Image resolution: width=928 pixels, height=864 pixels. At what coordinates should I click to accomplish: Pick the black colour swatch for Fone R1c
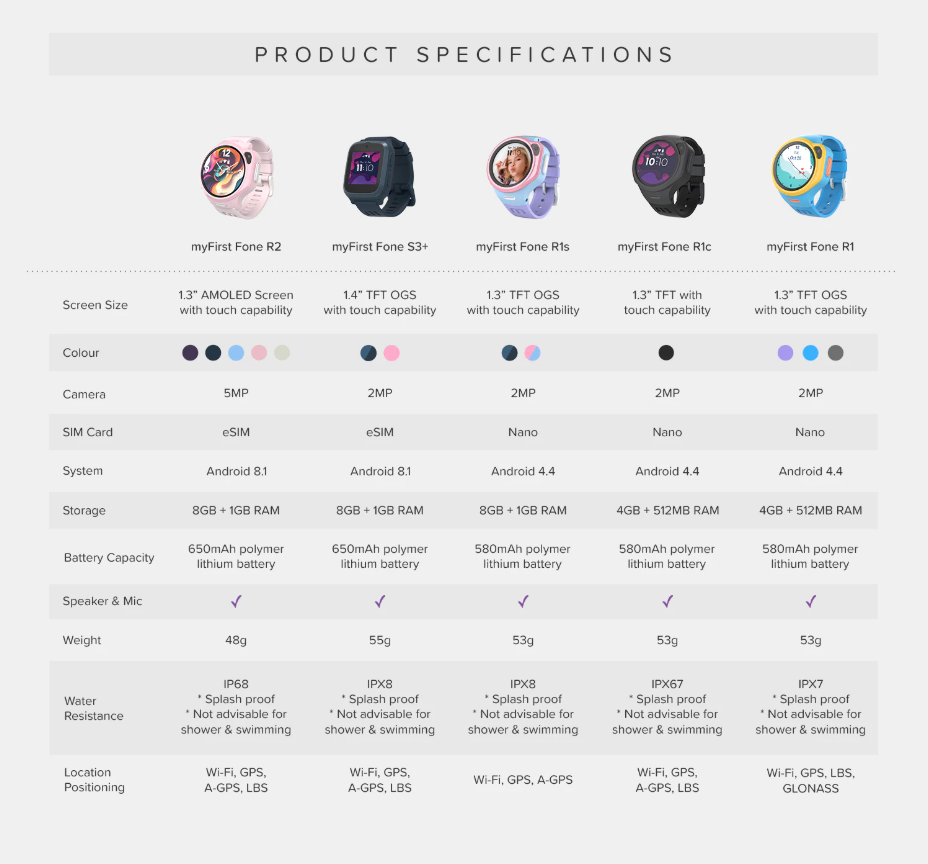[667, 353]
